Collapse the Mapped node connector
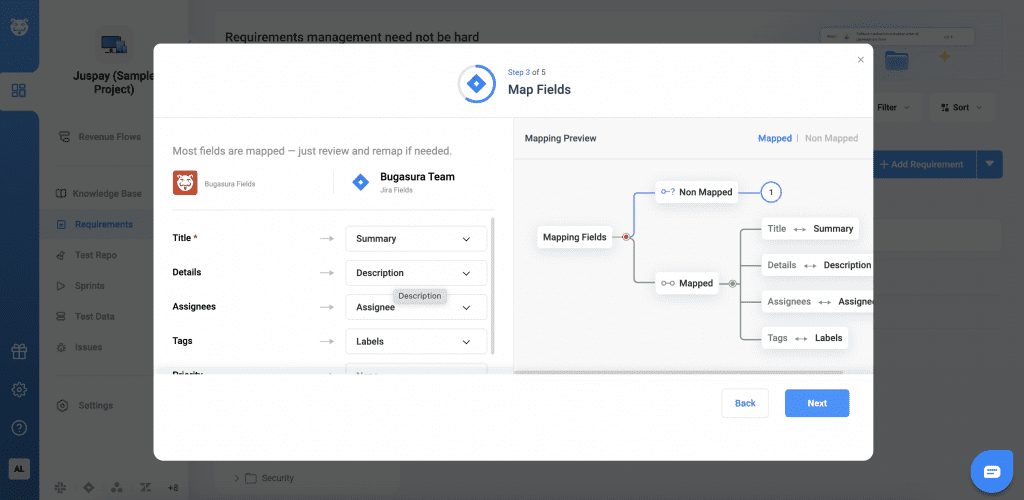 pos(733,283)
